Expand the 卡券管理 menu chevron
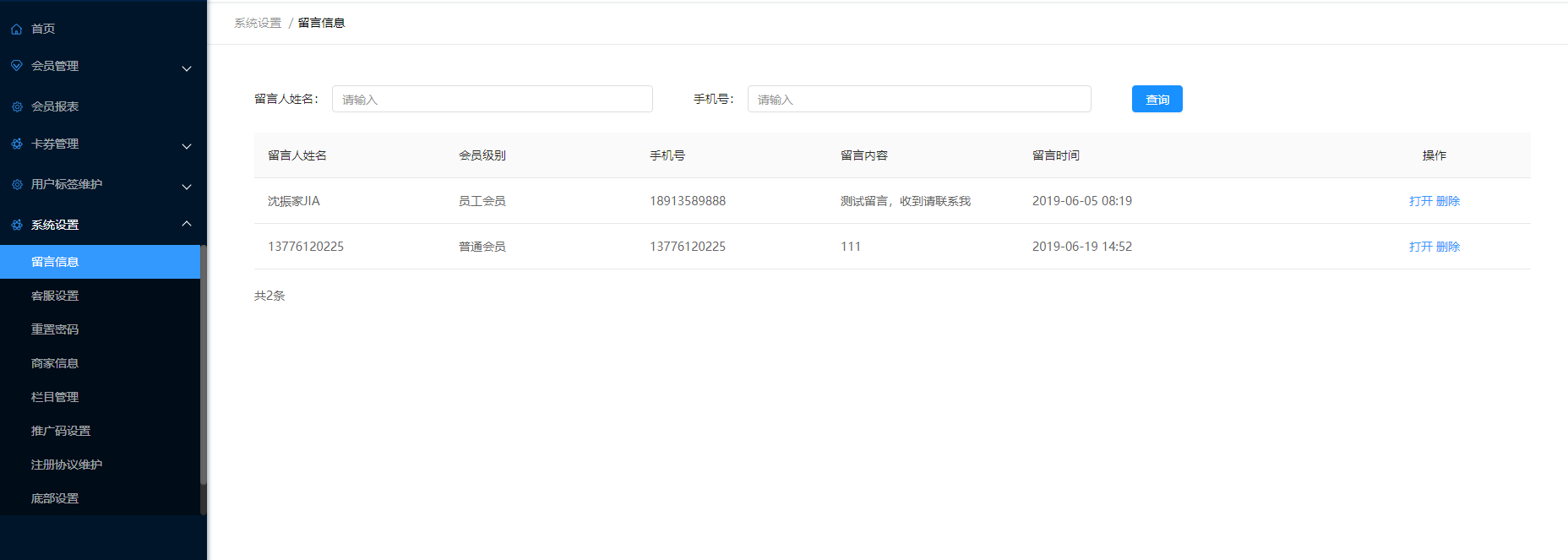Screen dimensions: 1568x560 187,146
